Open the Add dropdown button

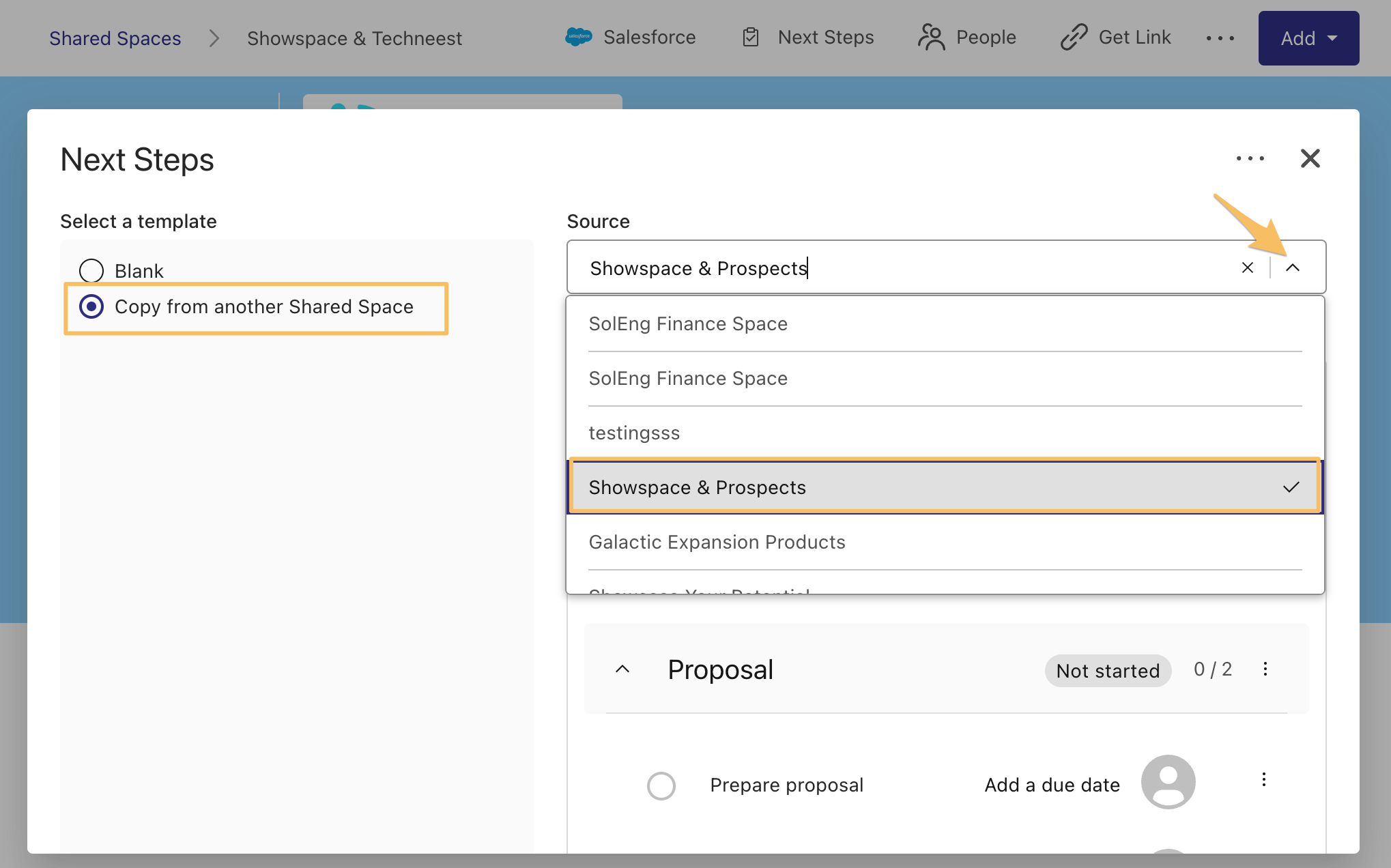tap(1308, 38)
